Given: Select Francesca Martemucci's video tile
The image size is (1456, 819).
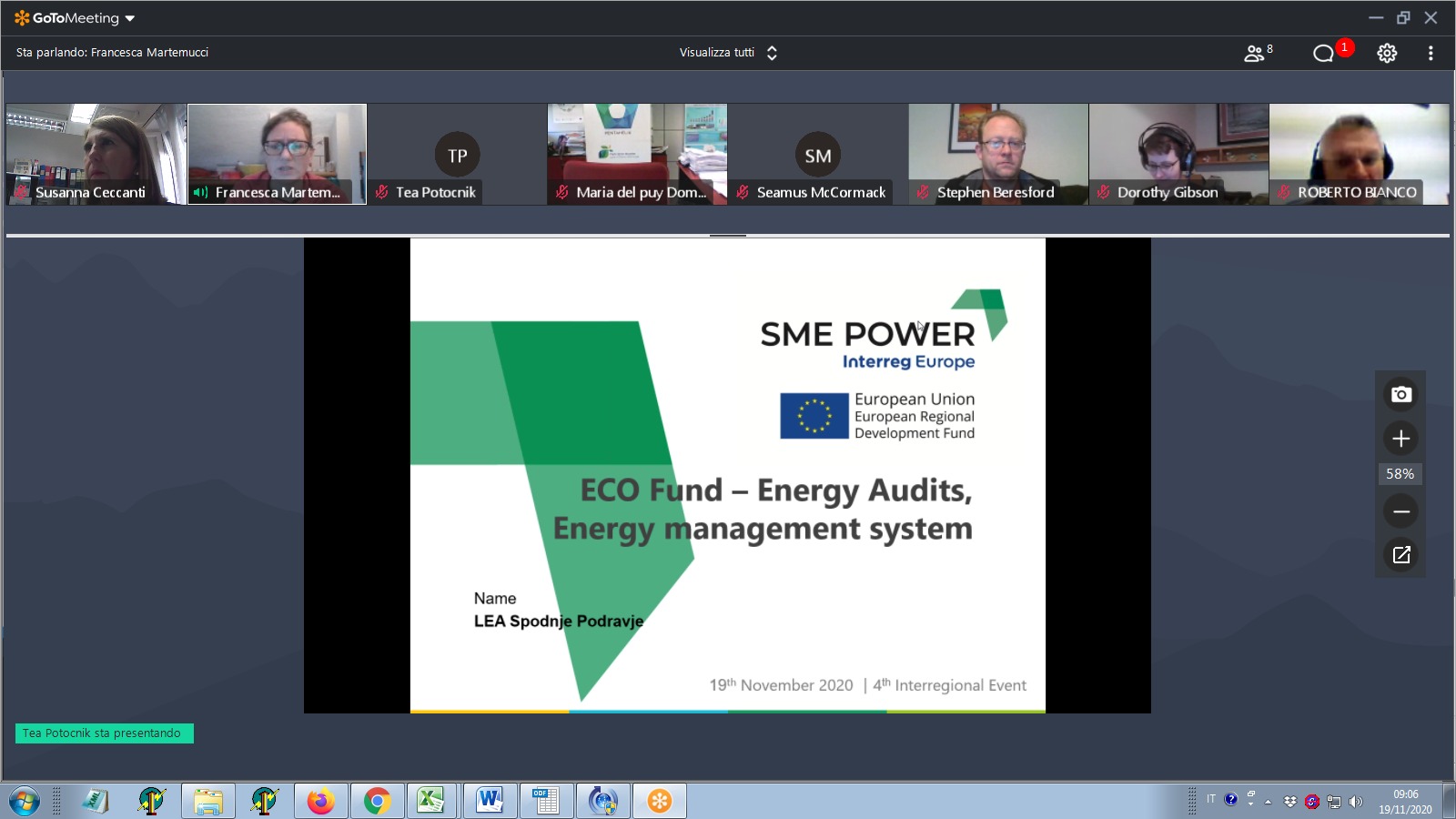Looking at the screenshot, I should [x=277, y=154].
